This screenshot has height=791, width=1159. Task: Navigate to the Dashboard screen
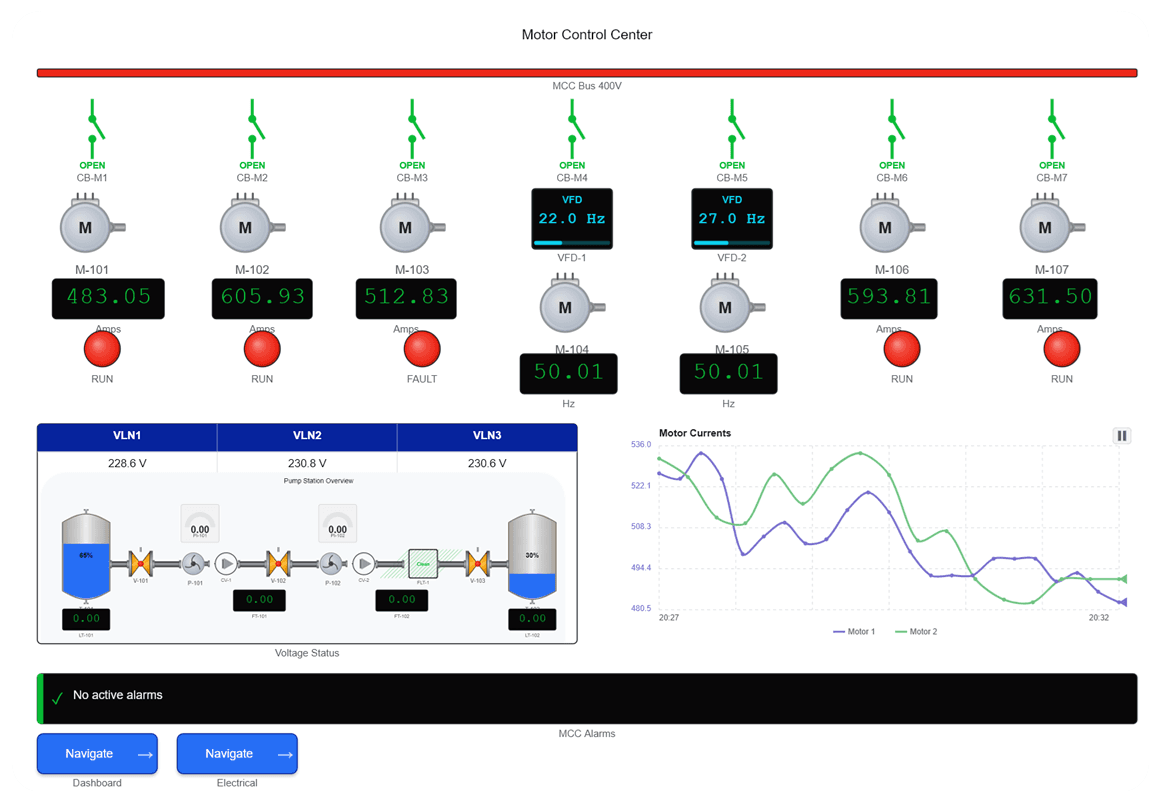coord(98,754)
